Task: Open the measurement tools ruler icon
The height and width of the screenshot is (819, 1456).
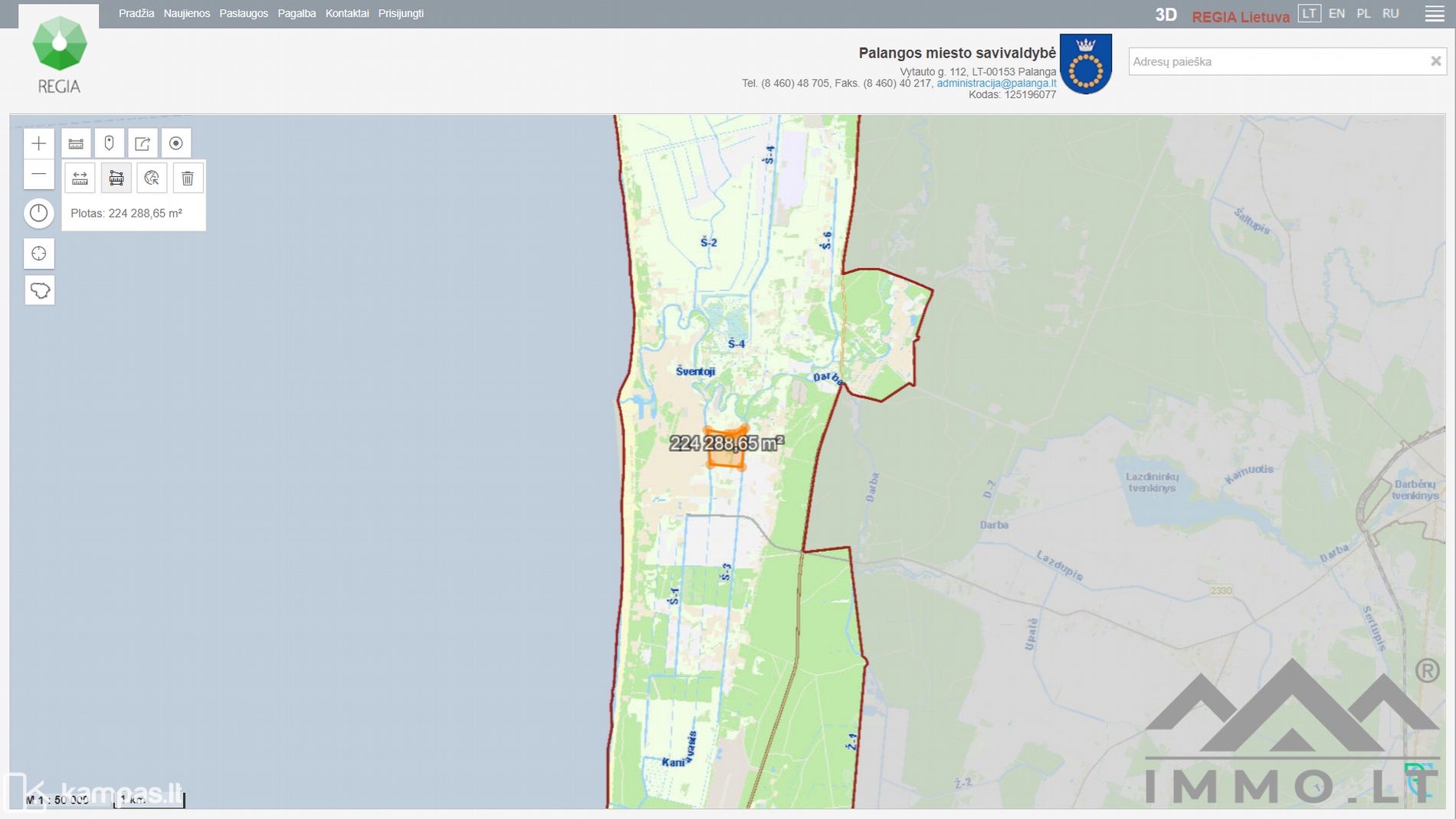Action: click(x=76, y=143)
